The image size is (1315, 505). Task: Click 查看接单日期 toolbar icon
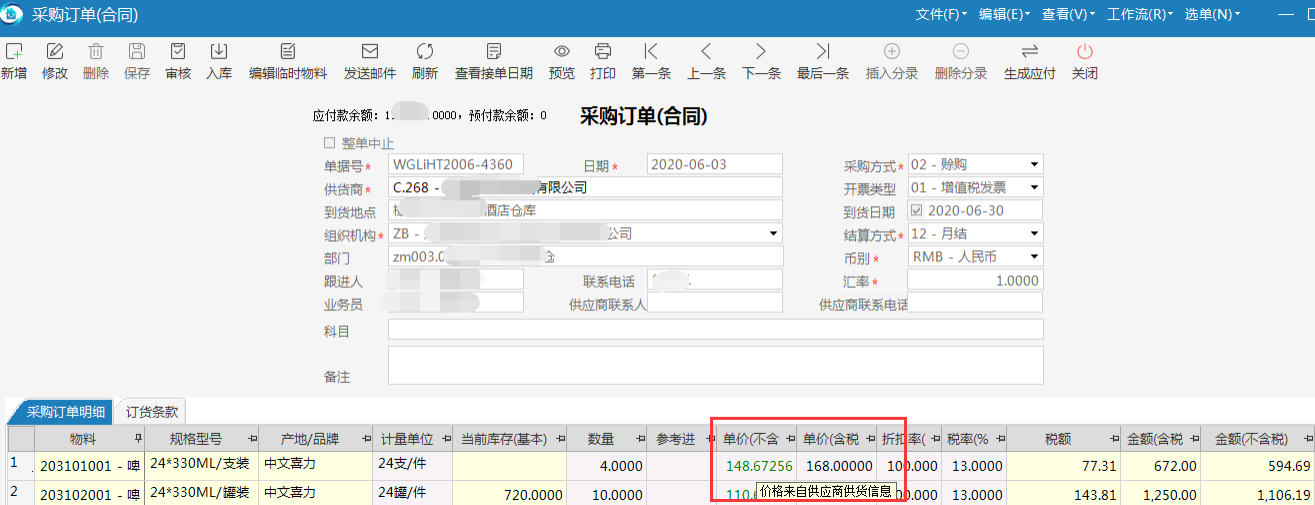[x=494, y=51]
